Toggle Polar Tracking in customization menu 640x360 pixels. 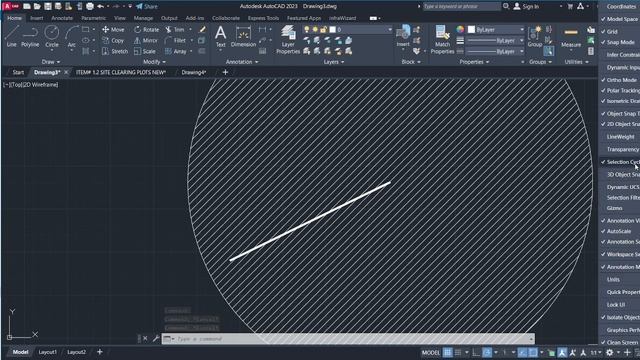pyautogui.click(x=619, y=91)
